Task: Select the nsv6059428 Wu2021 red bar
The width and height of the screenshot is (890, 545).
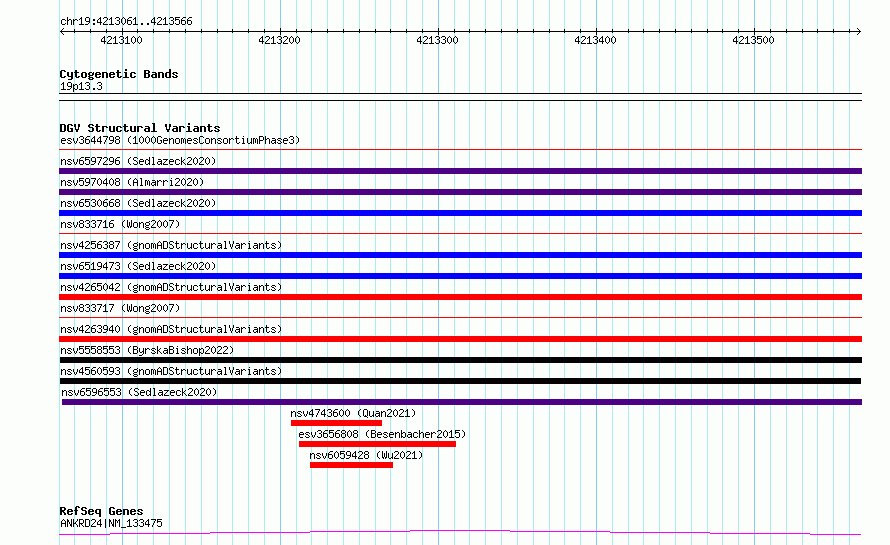Action: tap(351, 465)
